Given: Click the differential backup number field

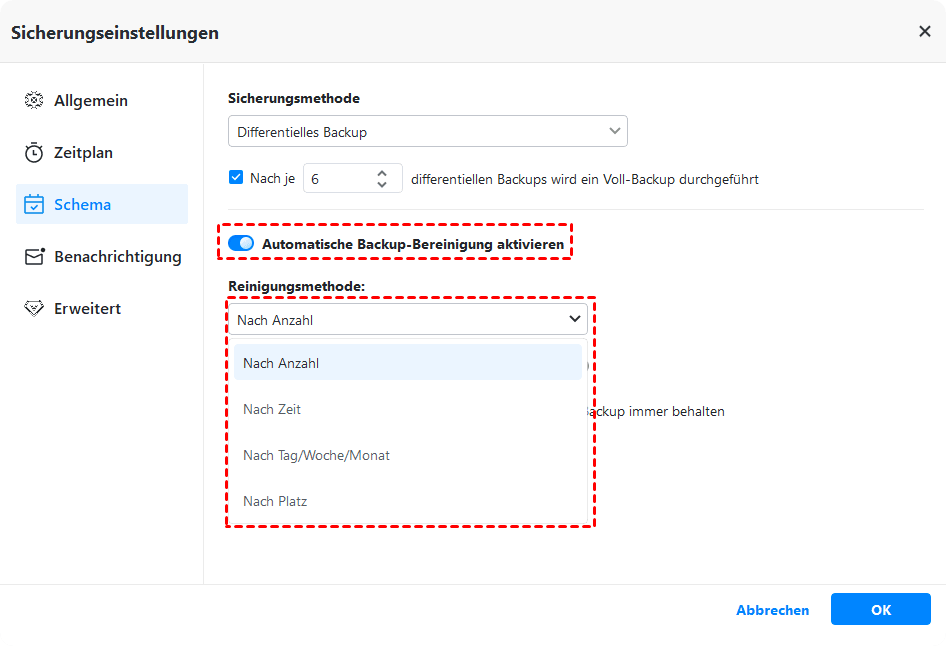Looking at the screenshot, I should click(337, 179).
